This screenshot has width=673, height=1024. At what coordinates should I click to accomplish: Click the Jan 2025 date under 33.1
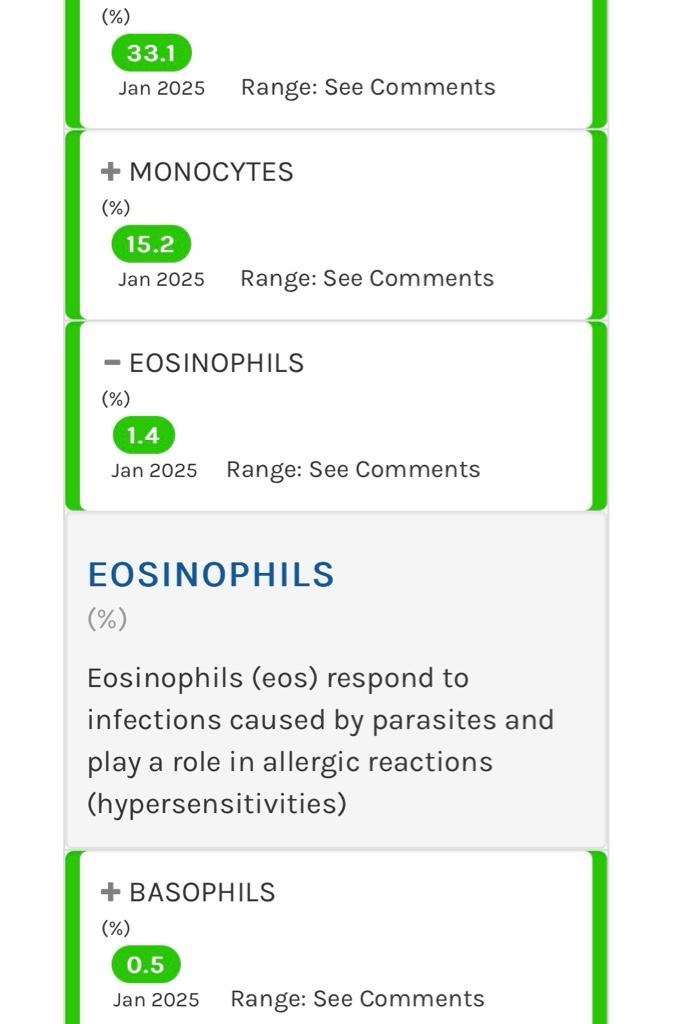click(x=161, y=88)
